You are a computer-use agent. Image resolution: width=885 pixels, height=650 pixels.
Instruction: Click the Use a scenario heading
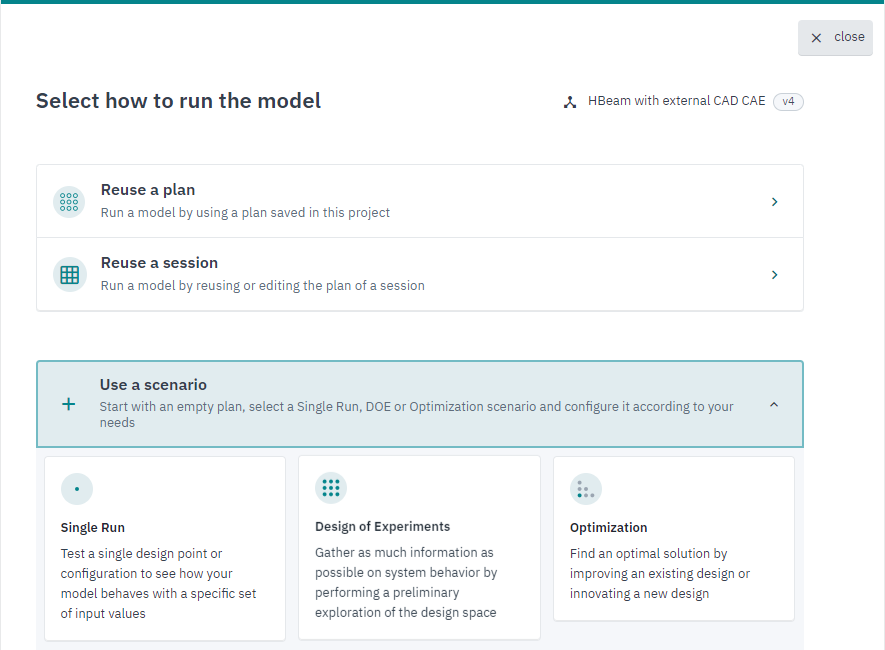pyautogui.click(x=153, y=385)
